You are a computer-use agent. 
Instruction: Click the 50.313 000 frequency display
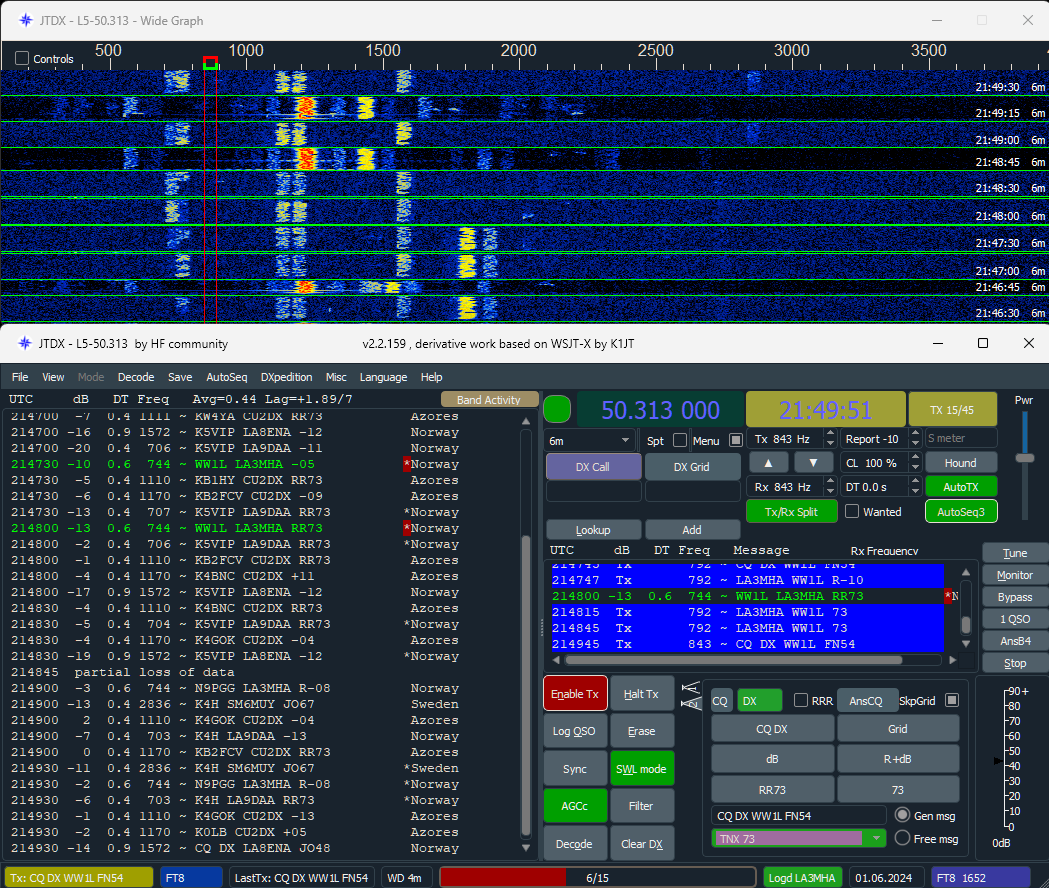coord(660,410)
